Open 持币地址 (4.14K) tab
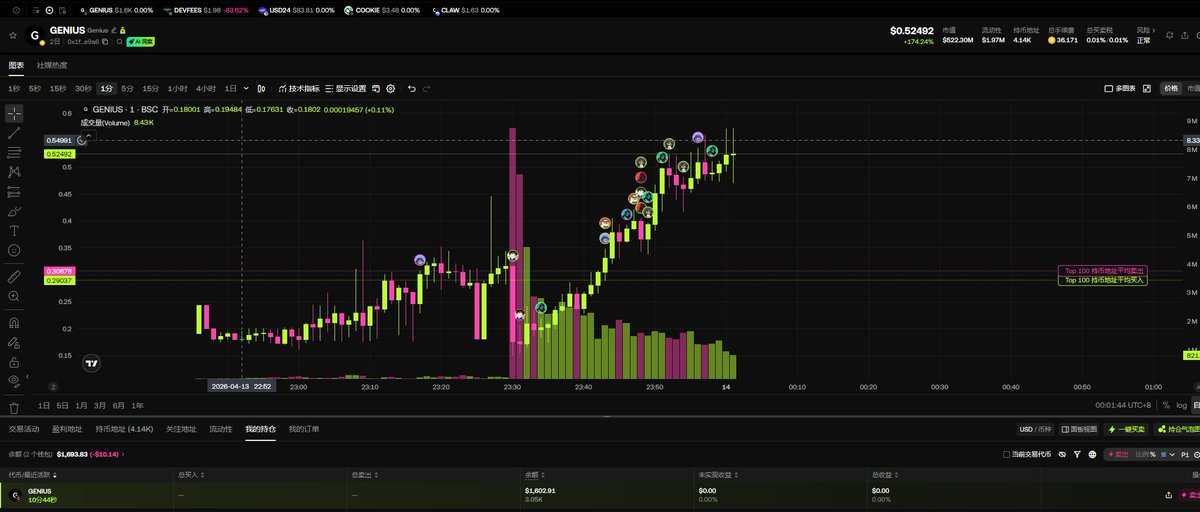 point(124,429)
